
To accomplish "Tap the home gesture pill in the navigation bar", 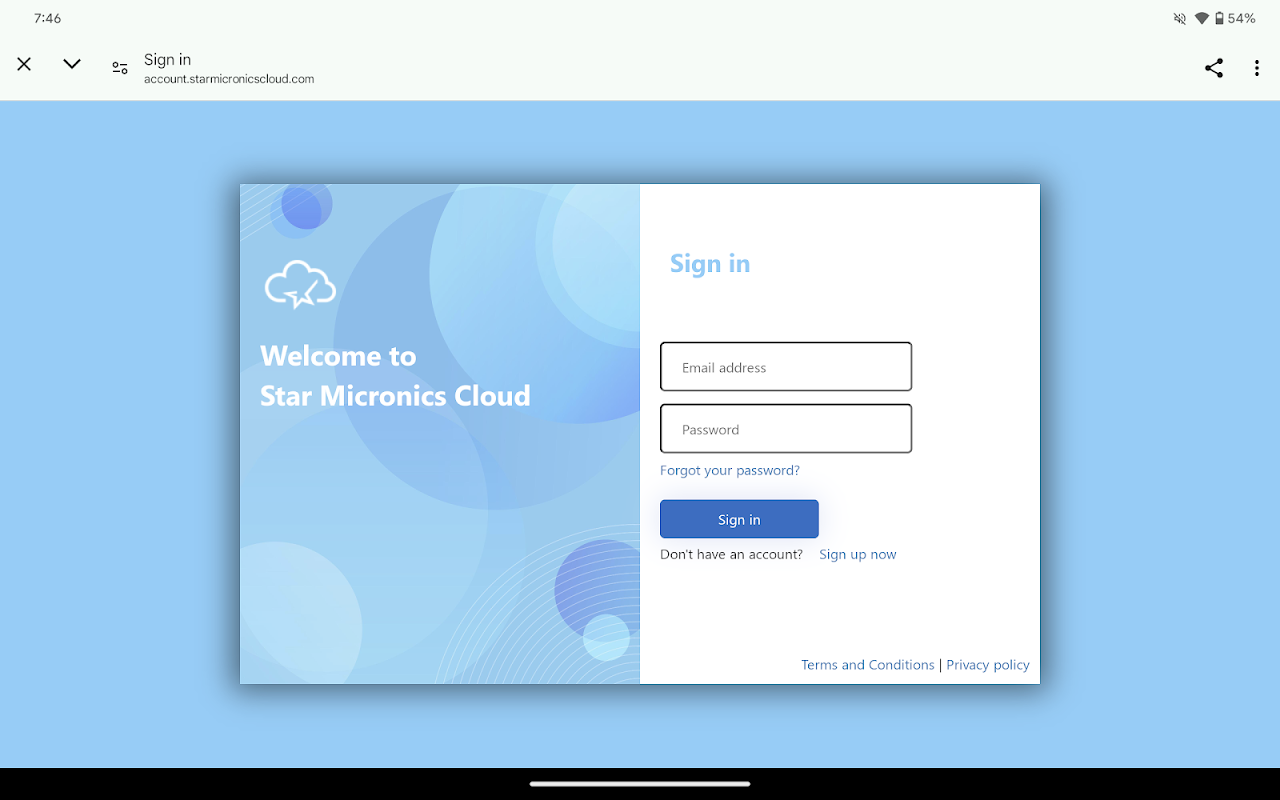I will [x=640, y=784].
